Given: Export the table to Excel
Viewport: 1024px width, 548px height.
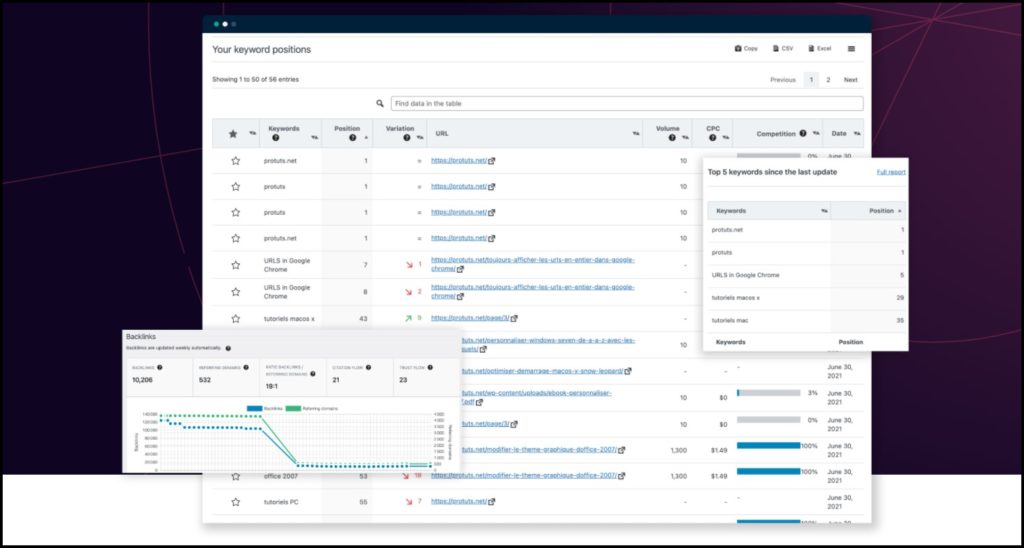Looking at the screenshot, I should 820,49.
